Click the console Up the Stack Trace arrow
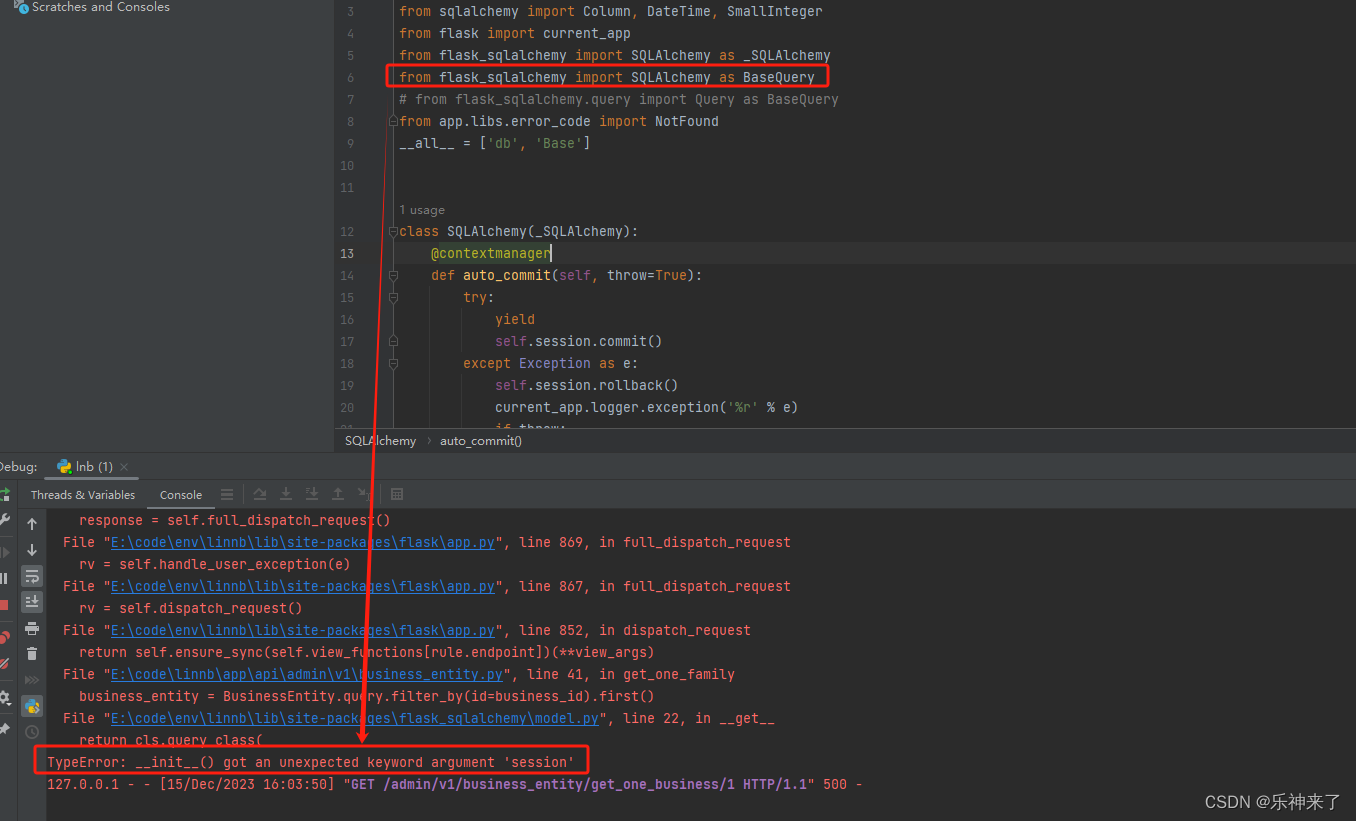 point(32,524)
